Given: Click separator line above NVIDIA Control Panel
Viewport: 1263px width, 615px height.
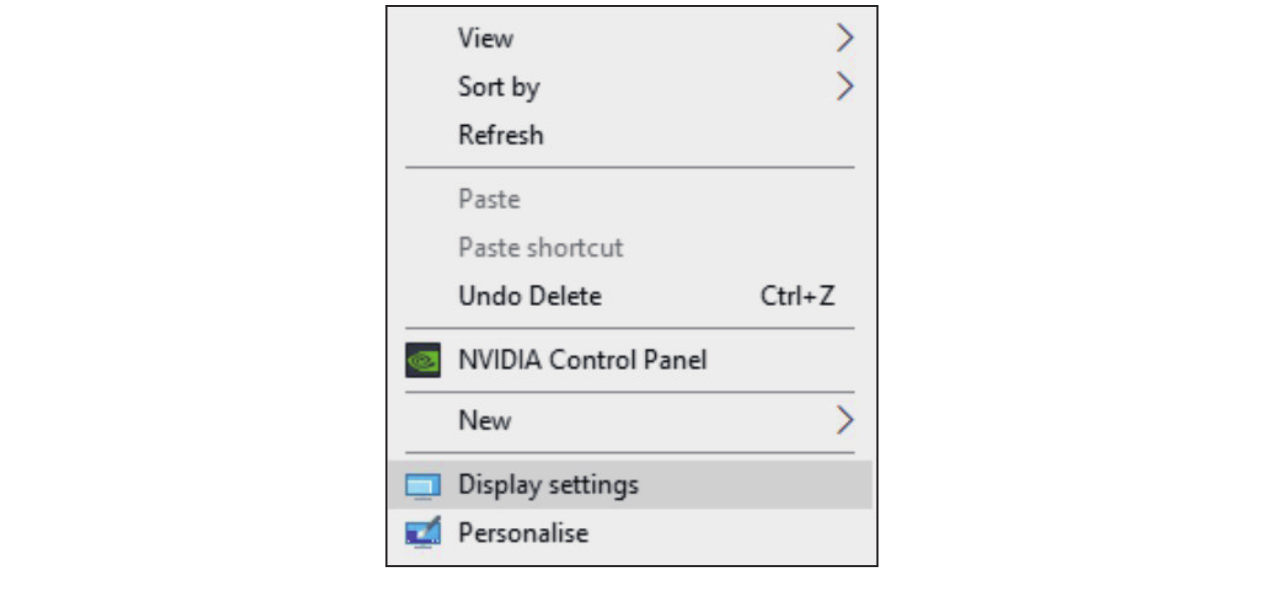Looking at the screenshot, I should point(630,328).
